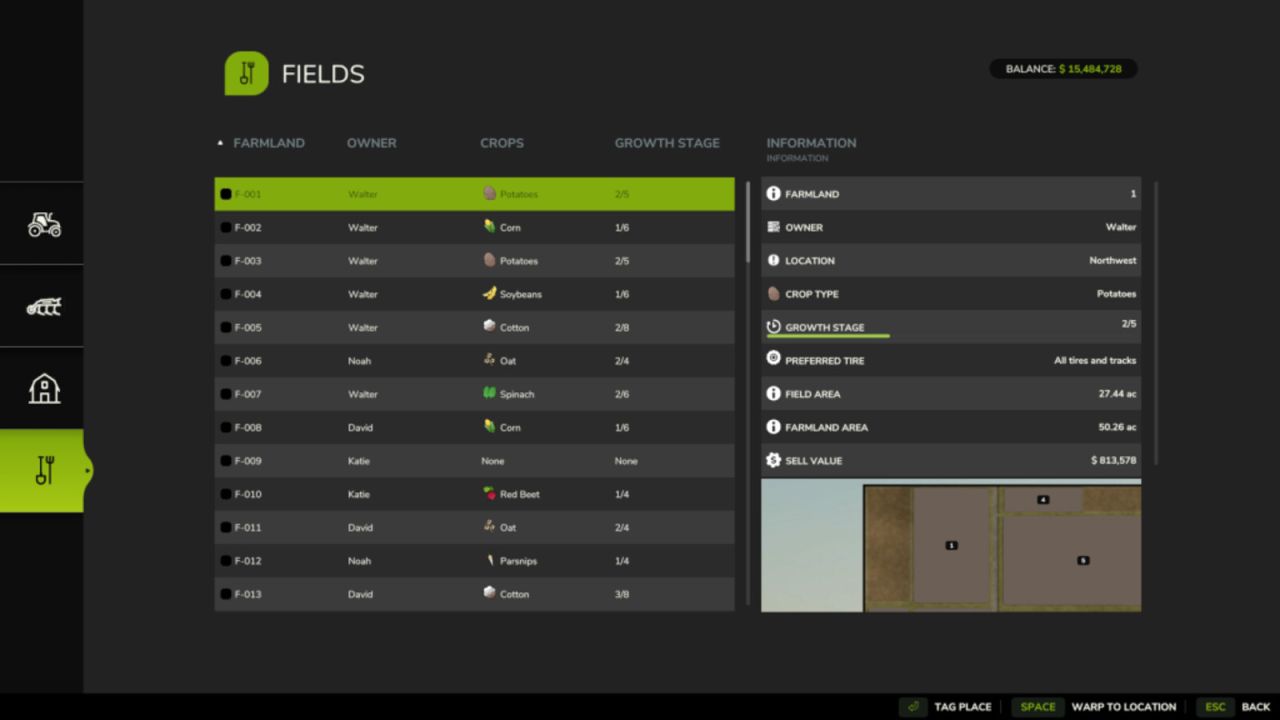
Task: Sort fields by the OWNER column header
Action: coord(371,143)
